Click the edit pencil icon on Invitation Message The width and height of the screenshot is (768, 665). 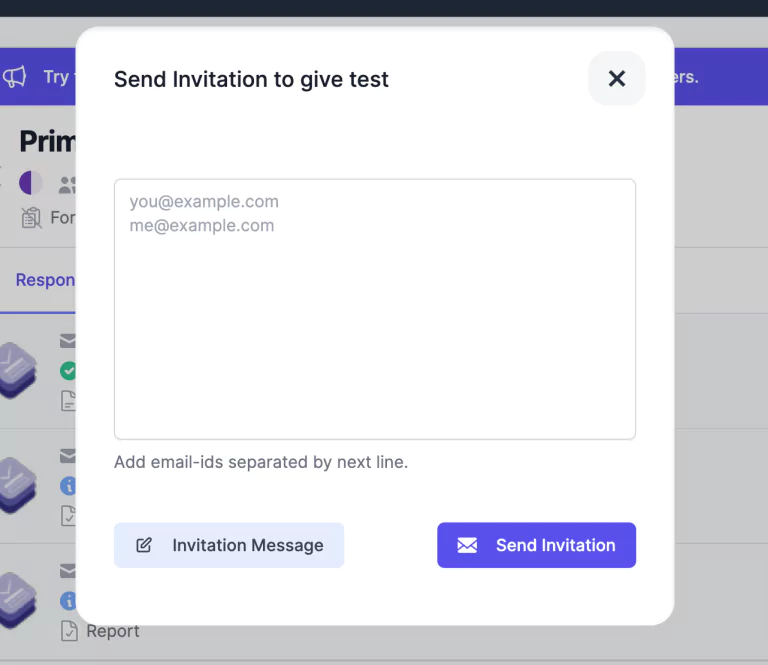144,545
